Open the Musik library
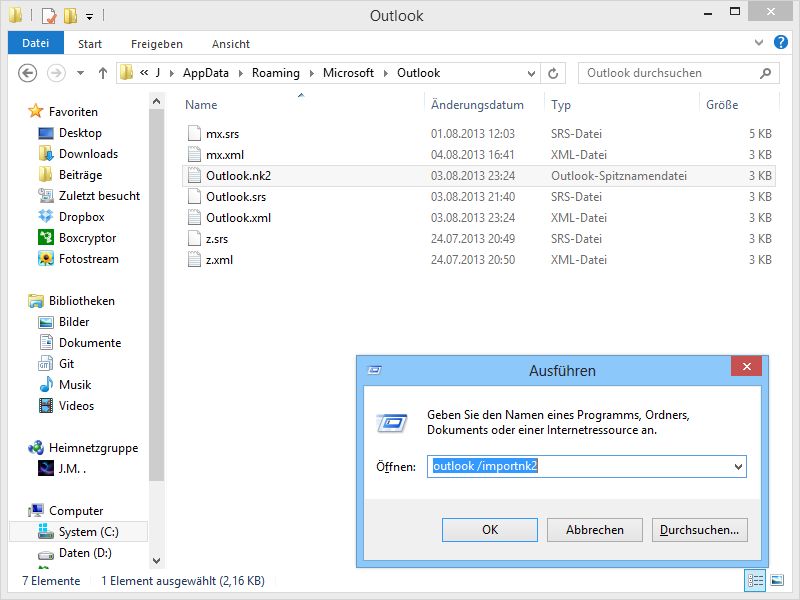The image size is (800, 600). (75, 384)
